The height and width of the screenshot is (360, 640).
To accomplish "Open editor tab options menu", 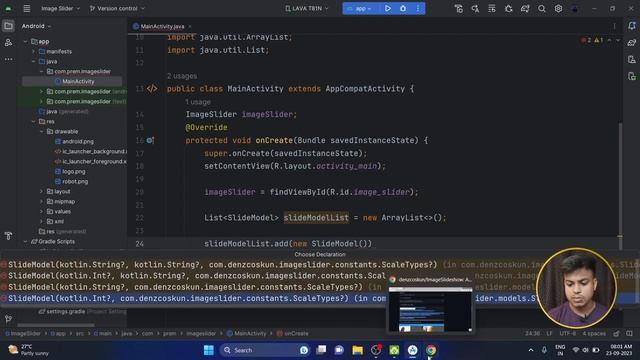I will [x=614, y=26].
